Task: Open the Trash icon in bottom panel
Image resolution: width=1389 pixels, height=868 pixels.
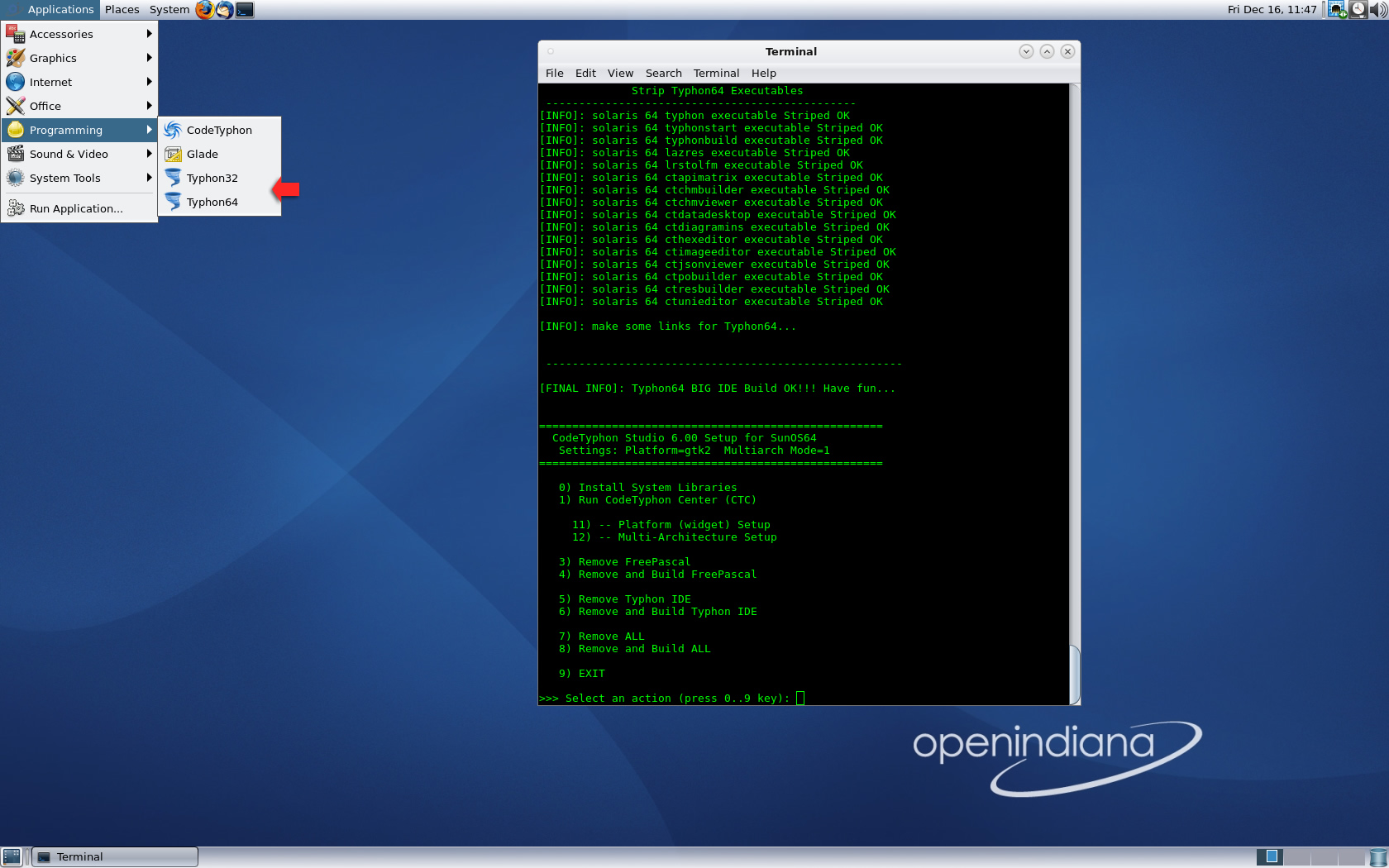Action: tap(1377, 857)
